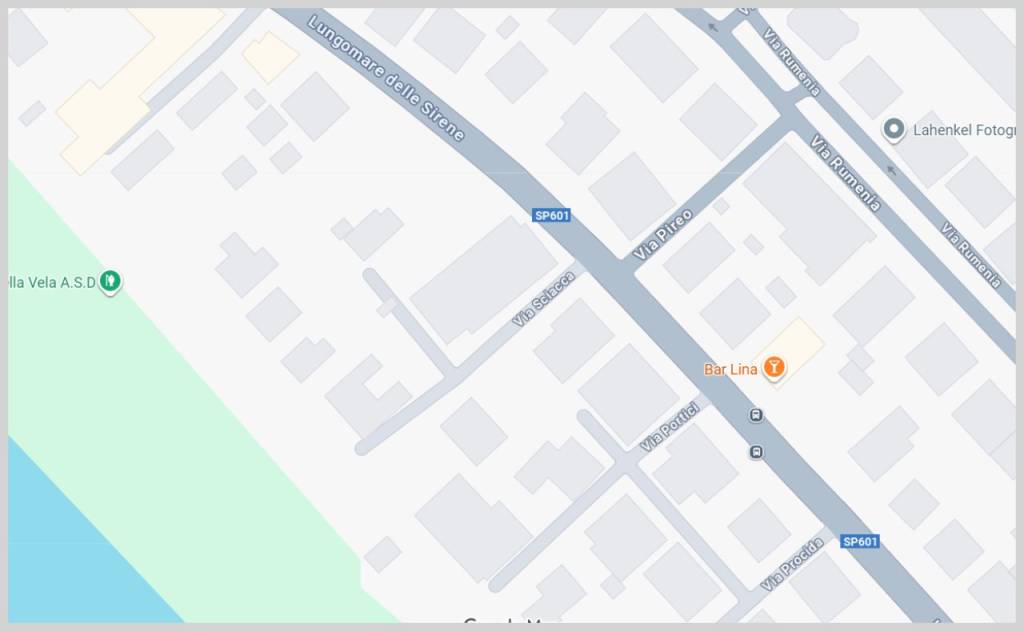Click the lower bus stop icon
The width and height of the screenshot is (1024, 631).
pos(756,452)
